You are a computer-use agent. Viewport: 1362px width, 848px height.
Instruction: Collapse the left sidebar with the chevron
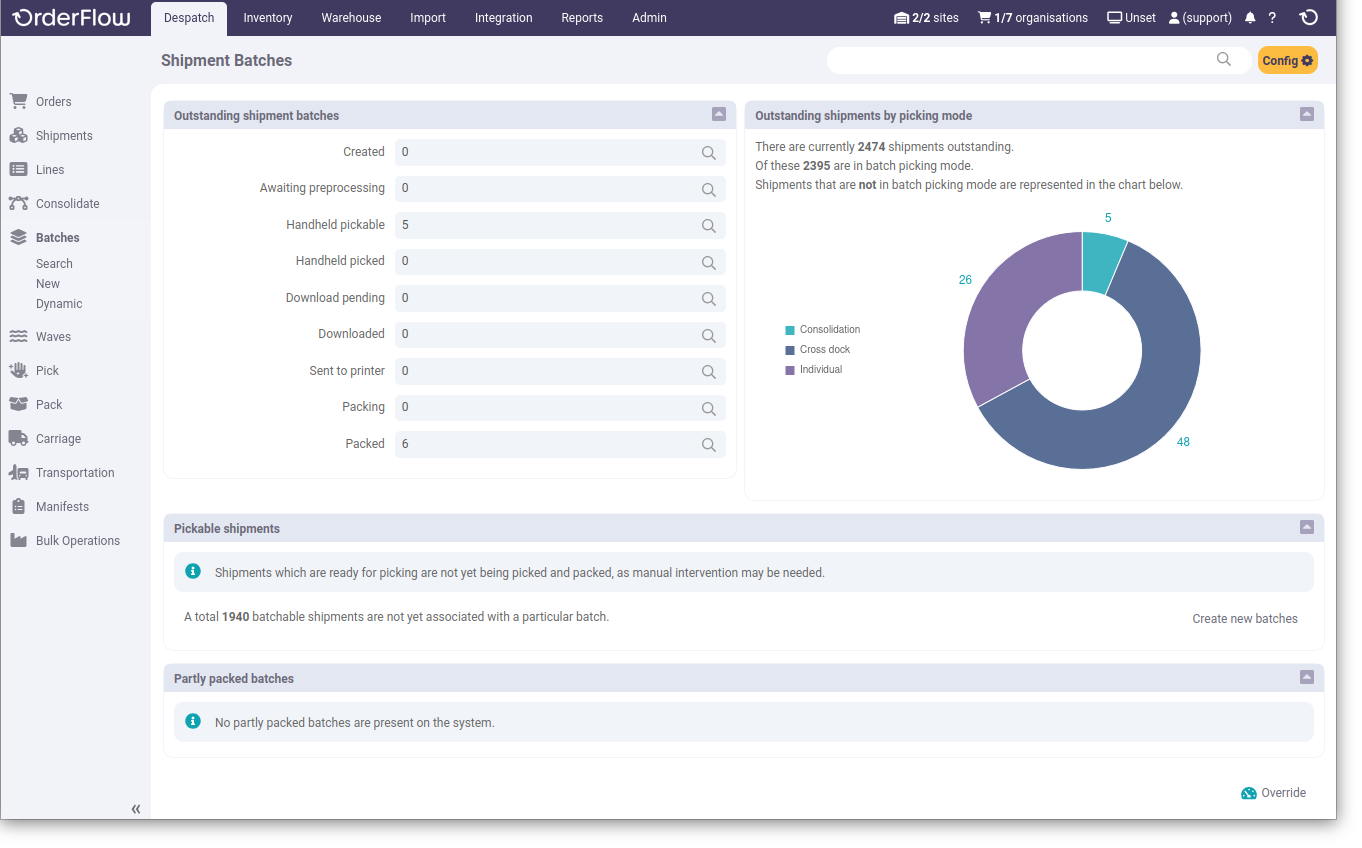pyautogui.click(x=135, y=809)
